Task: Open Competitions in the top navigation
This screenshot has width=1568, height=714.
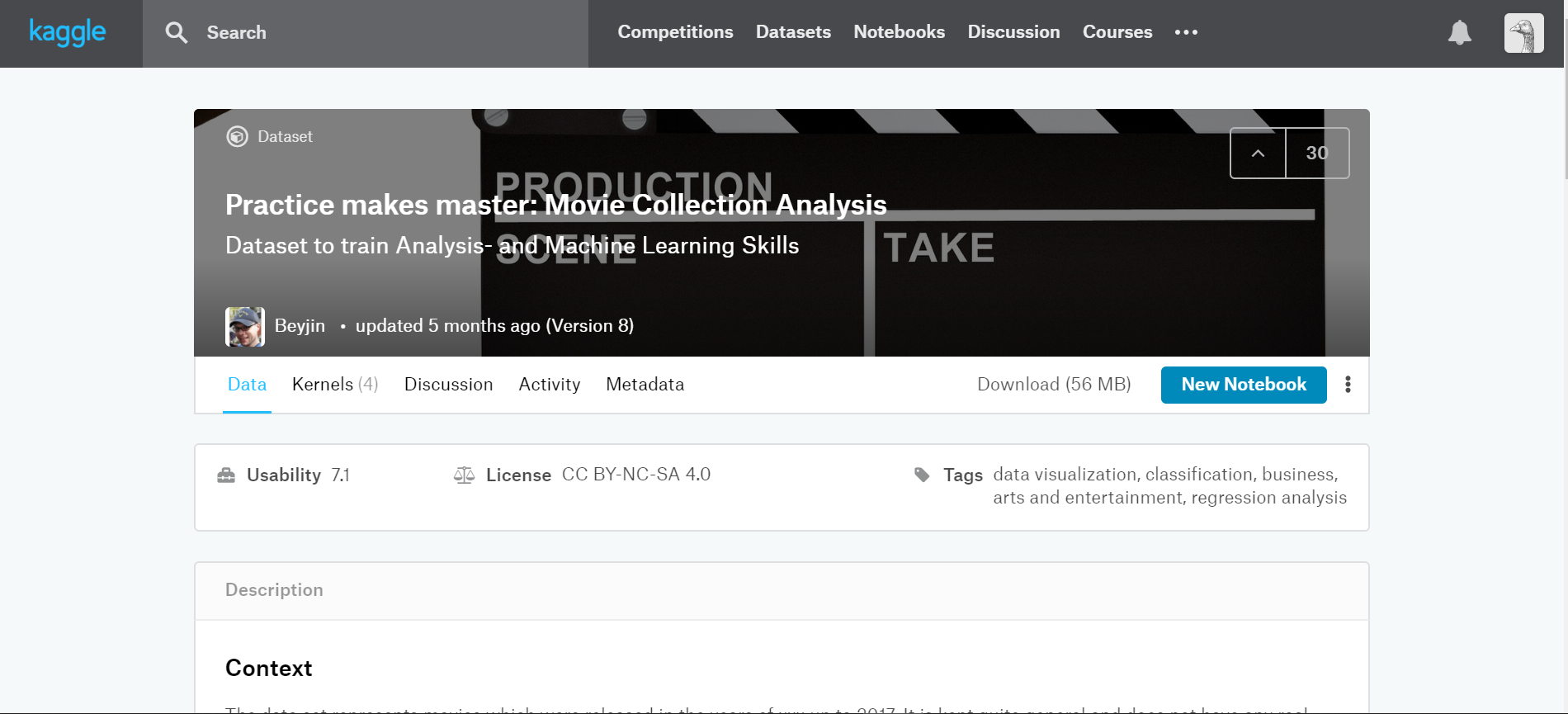Action: point(675,32)
